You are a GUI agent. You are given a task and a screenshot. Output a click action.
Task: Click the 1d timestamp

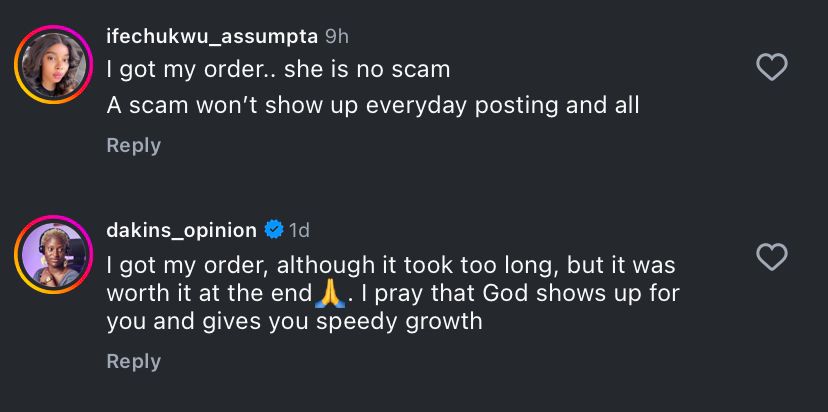point(299,230)
